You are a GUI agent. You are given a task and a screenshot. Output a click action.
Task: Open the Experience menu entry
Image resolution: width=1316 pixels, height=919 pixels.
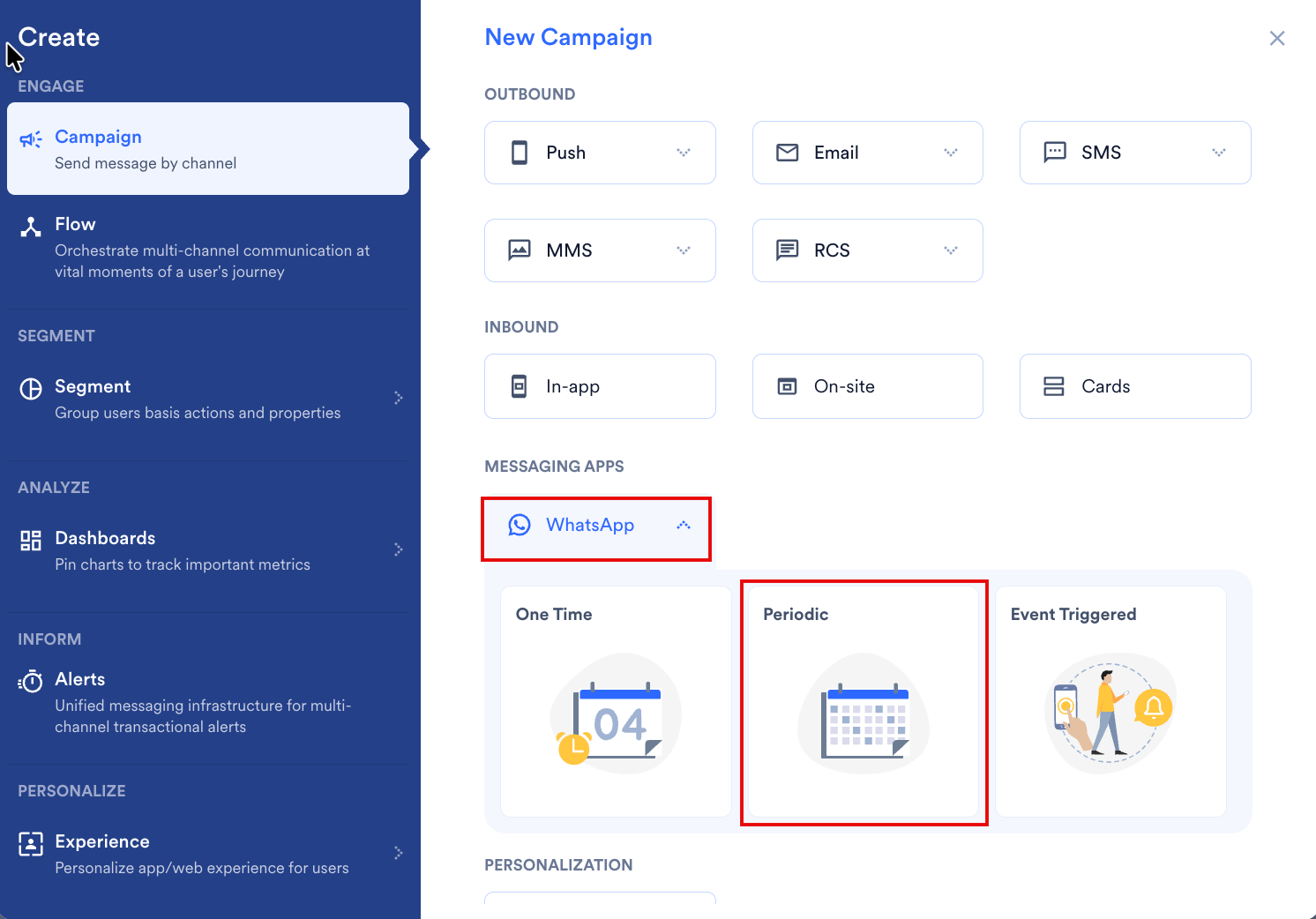click(208, 854)
